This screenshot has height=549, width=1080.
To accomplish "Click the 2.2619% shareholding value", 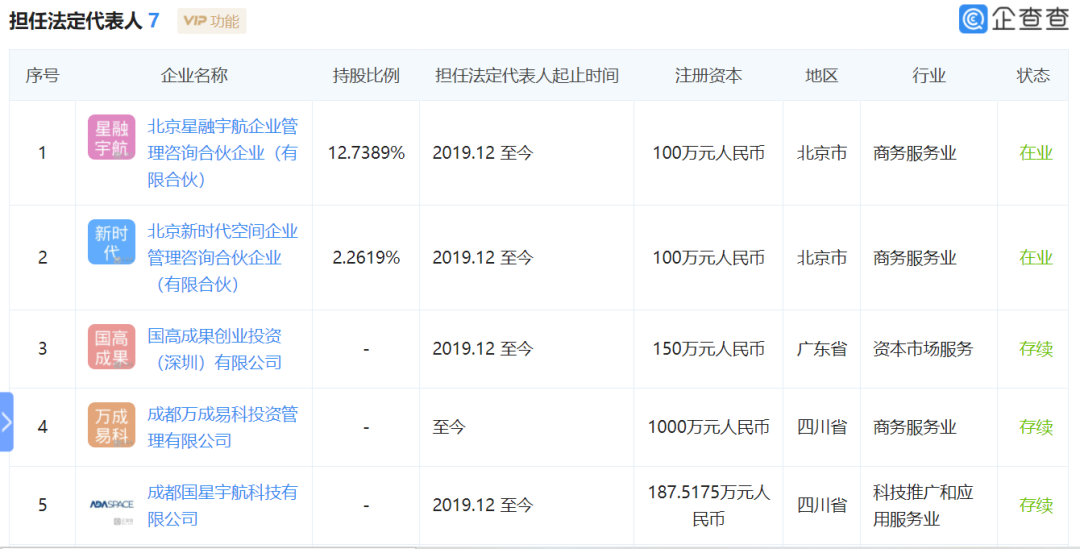I will (x=366, y=258).
